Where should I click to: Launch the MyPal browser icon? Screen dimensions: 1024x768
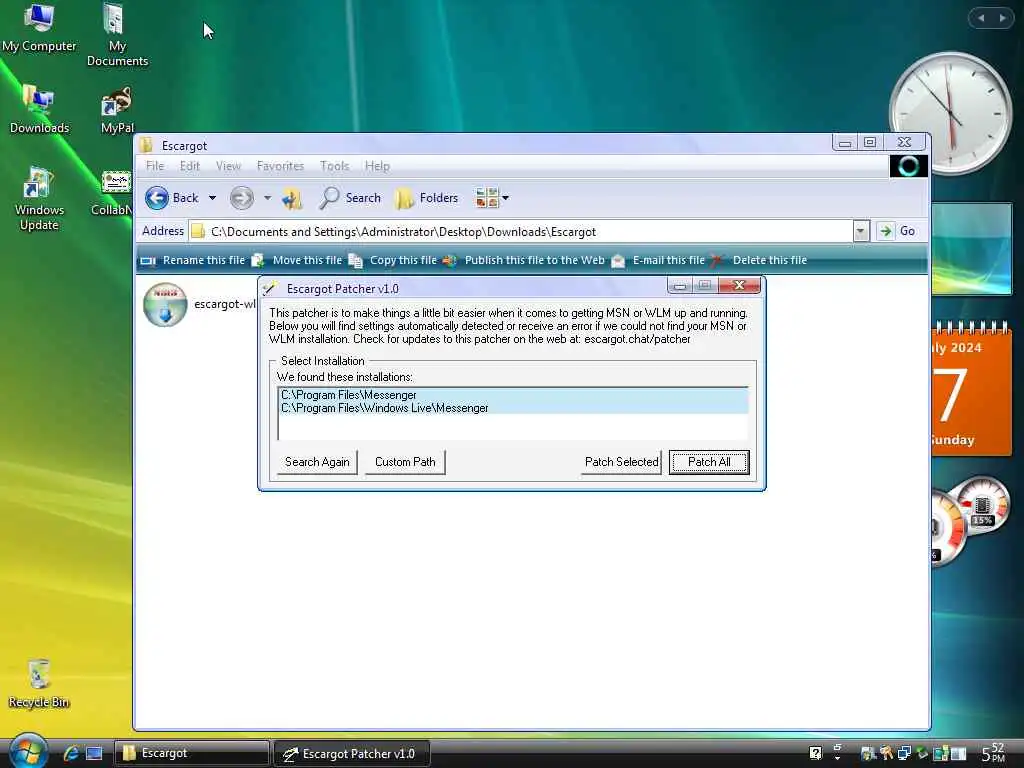coord(117,109)
